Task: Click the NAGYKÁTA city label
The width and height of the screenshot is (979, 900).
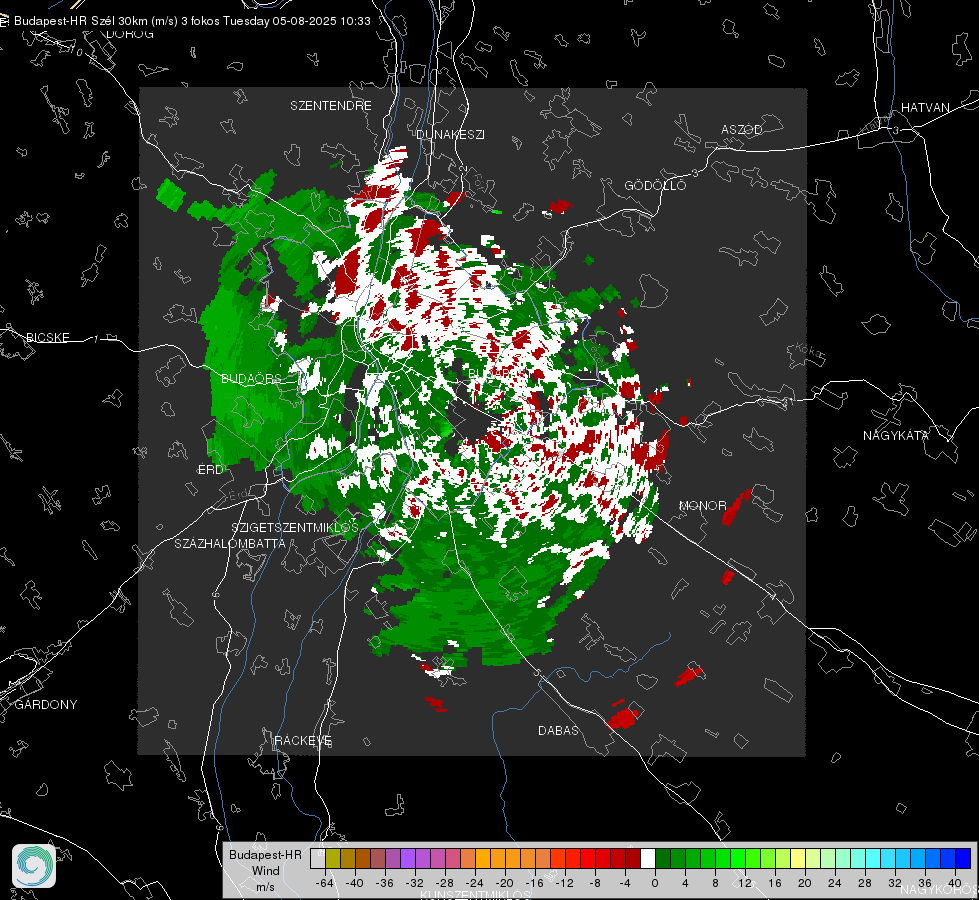Action: tap(896, 435)
